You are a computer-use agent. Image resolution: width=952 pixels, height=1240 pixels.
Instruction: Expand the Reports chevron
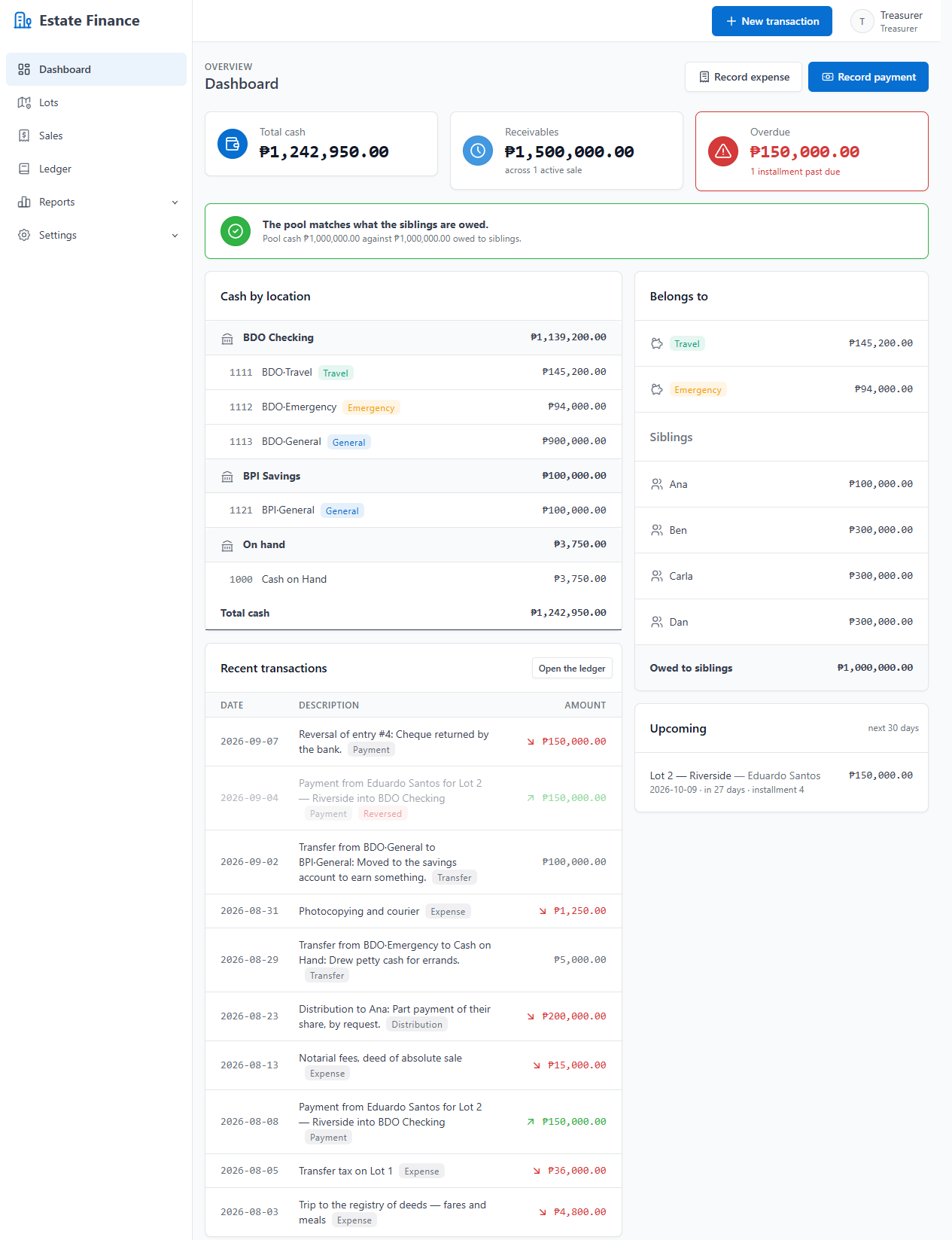coord(175,202)
